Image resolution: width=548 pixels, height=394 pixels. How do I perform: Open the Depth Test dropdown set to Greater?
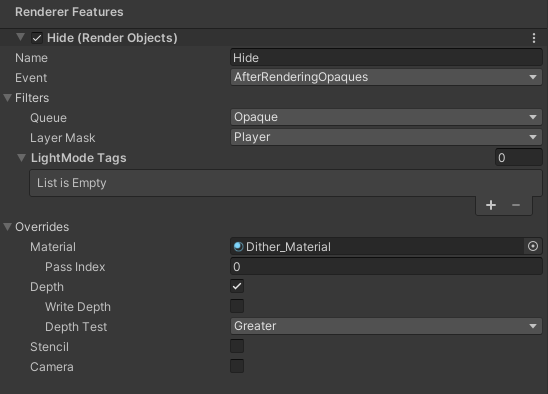386,326
